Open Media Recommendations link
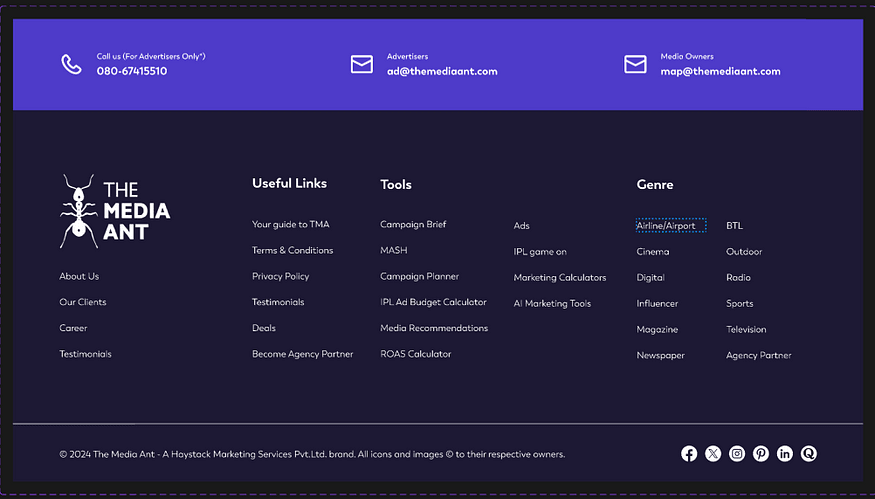 (x=434, y=328)
